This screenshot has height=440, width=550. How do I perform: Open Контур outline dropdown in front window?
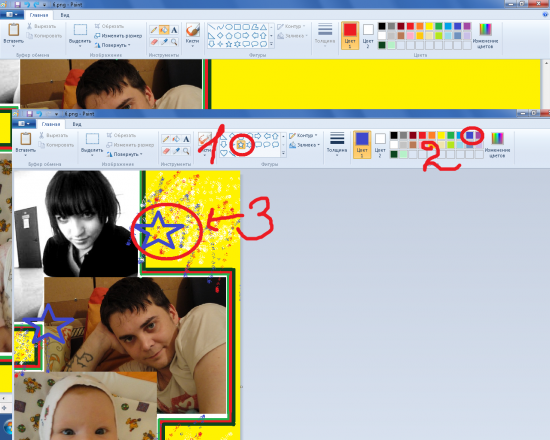[x=303, y=135]
